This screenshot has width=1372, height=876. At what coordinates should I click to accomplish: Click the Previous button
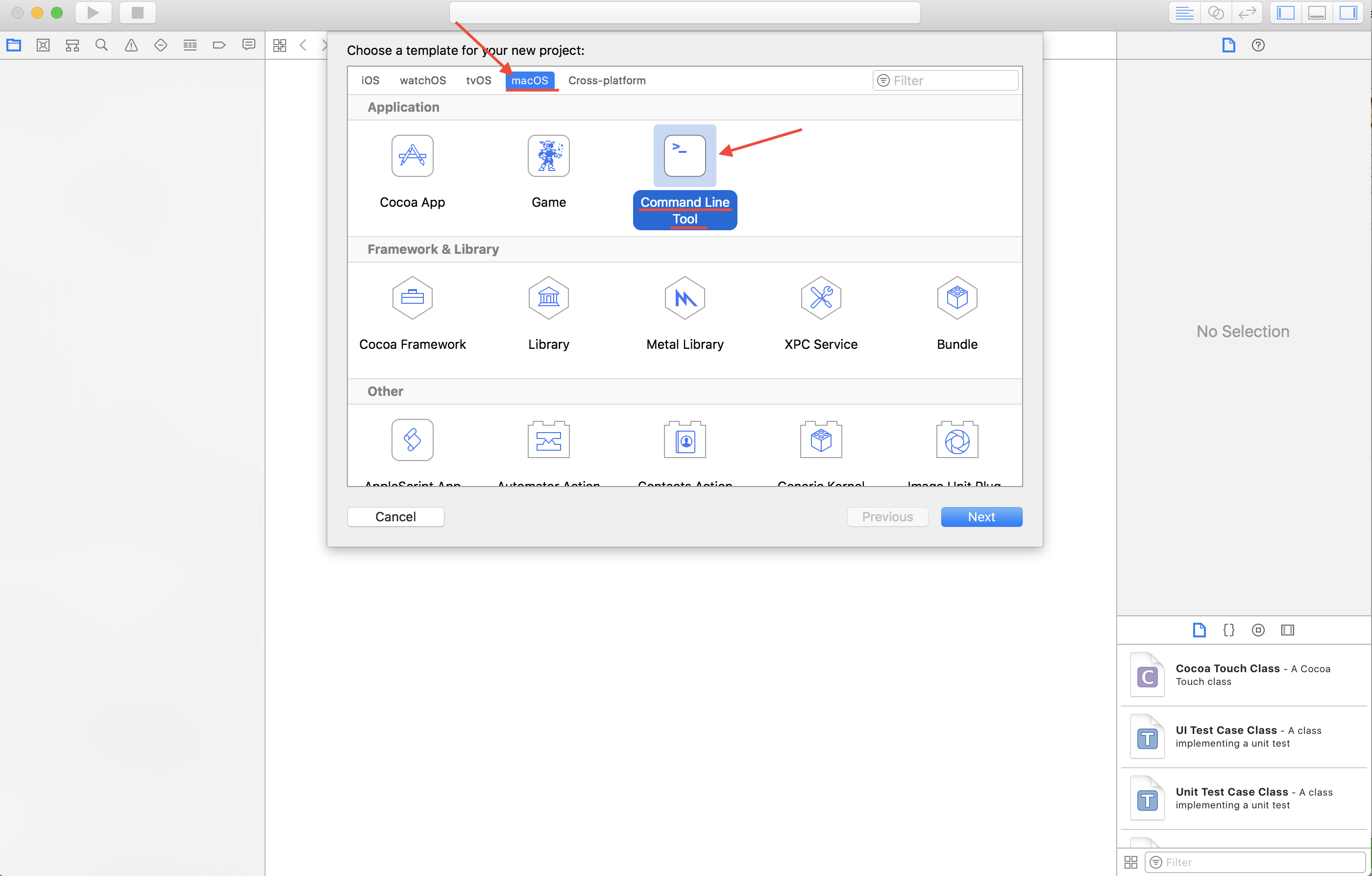[x=887, y=516]
